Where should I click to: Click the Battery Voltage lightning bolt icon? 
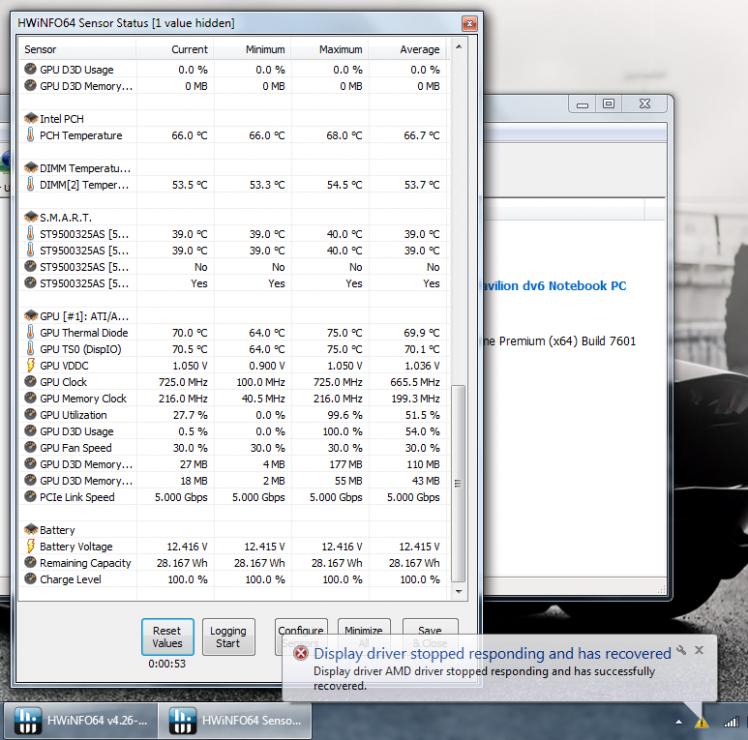click(30, 547)
